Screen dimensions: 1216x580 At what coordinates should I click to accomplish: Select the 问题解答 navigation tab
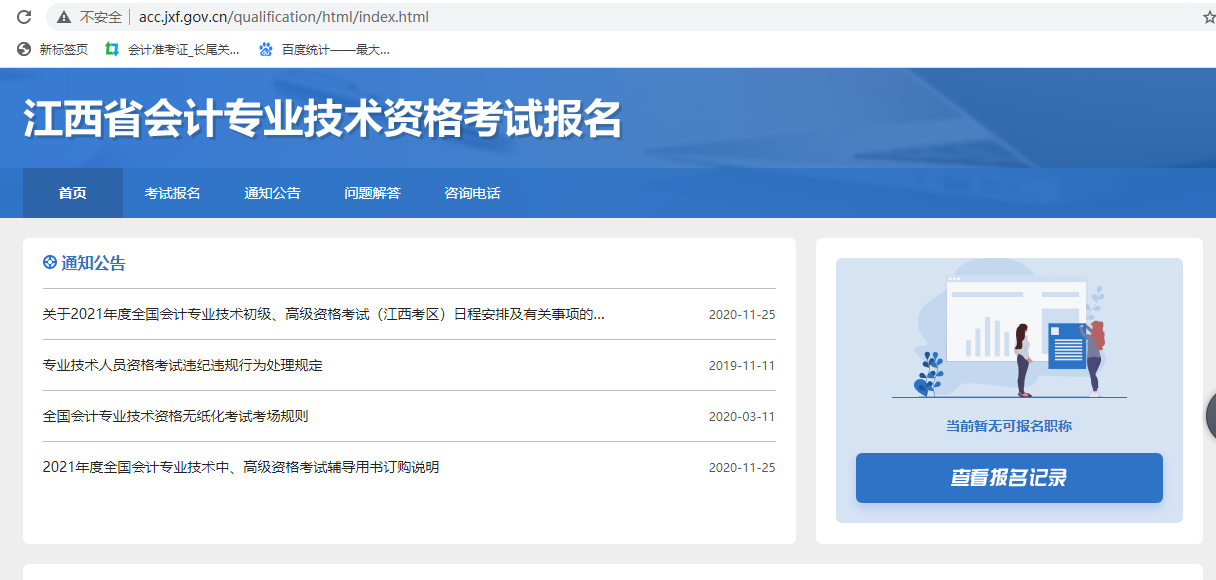(373, 193)
